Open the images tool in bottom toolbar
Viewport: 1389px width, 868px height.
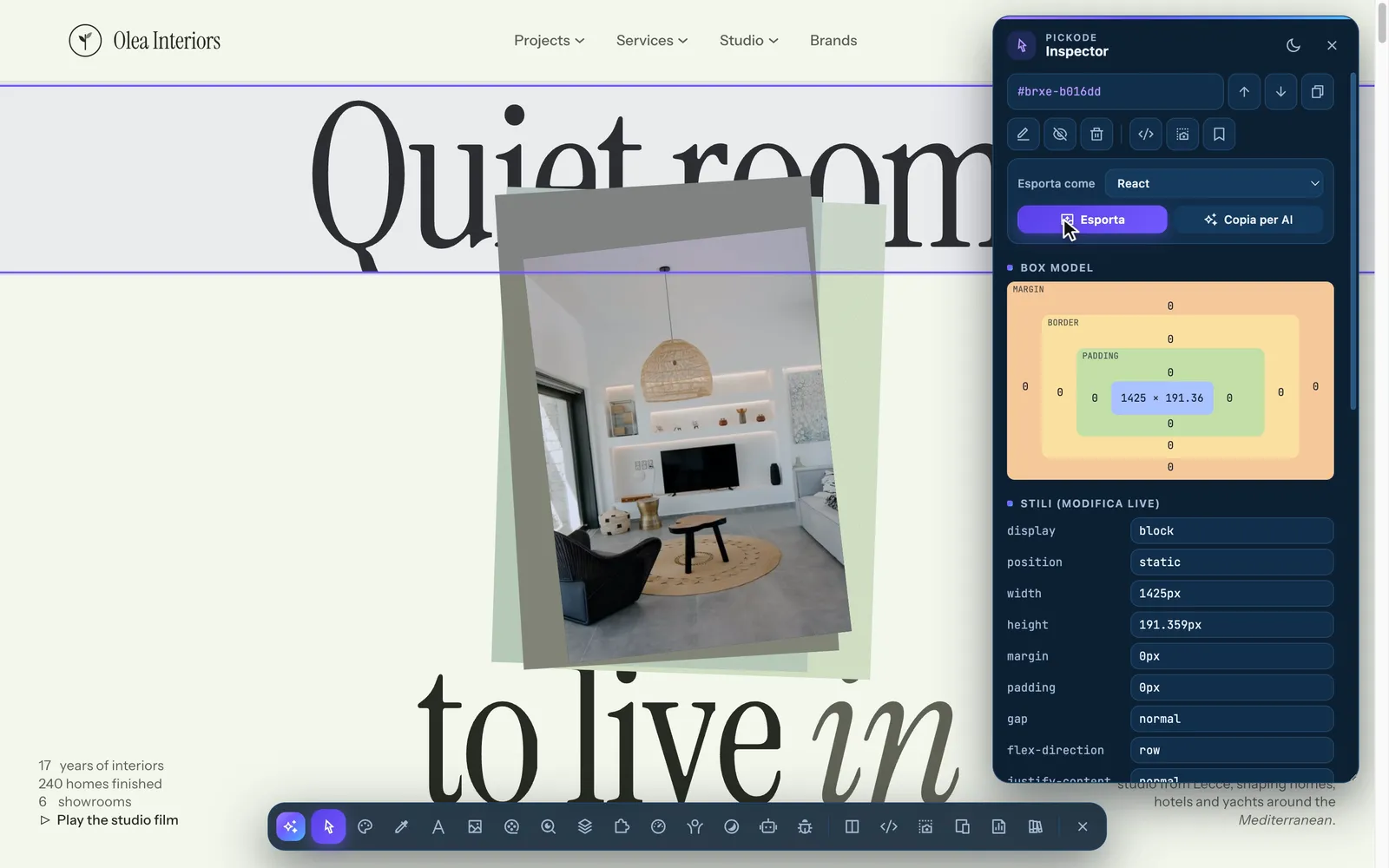pyautogui.click(x=475, y=827)
